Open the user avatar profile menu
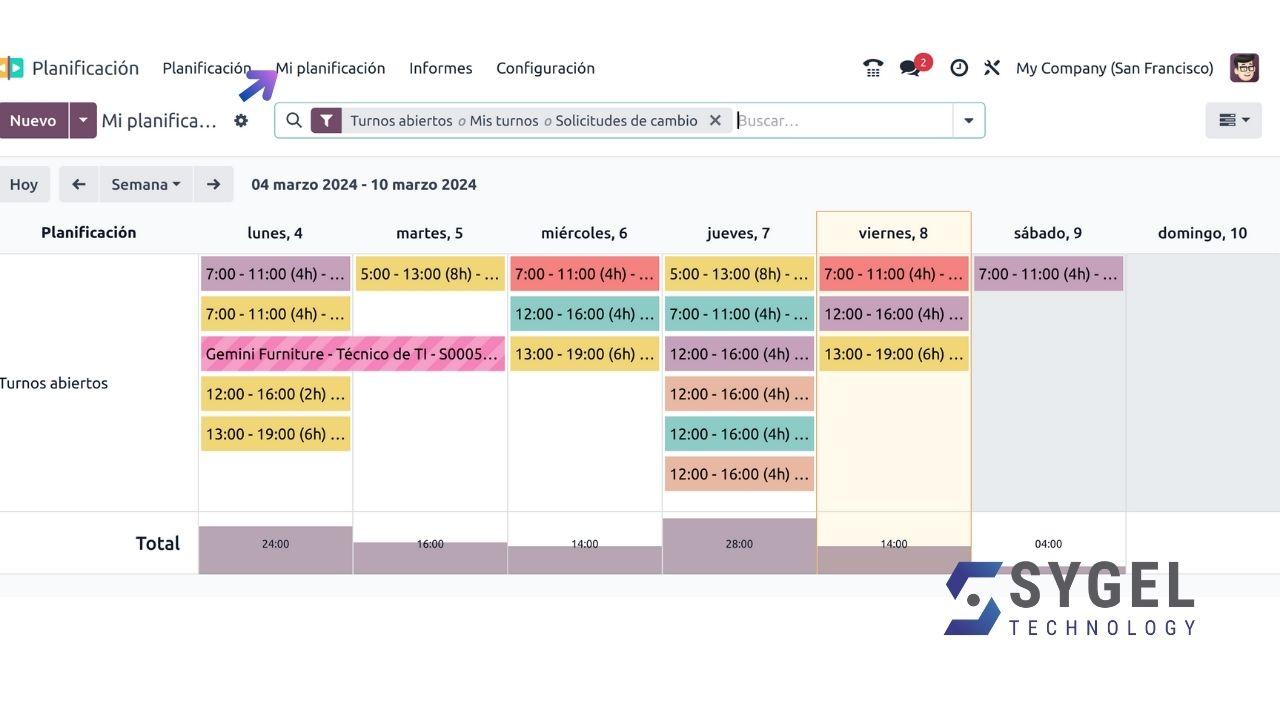1280x720 pixels. [1243, 68]
